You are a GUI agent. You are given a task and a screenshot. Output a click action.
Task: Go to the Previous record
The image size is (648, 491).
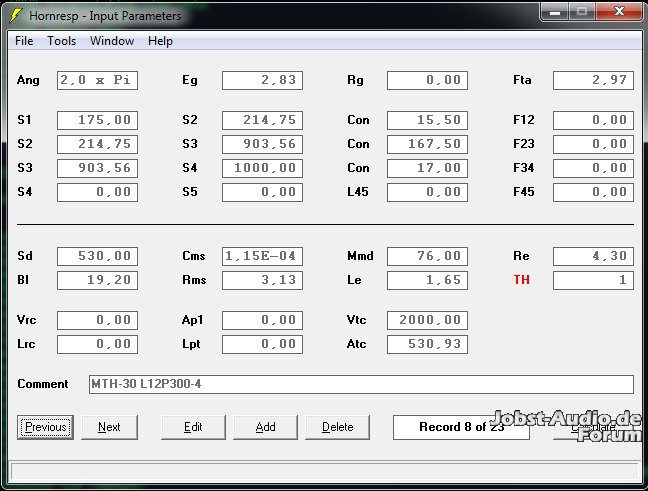point(46,427)
